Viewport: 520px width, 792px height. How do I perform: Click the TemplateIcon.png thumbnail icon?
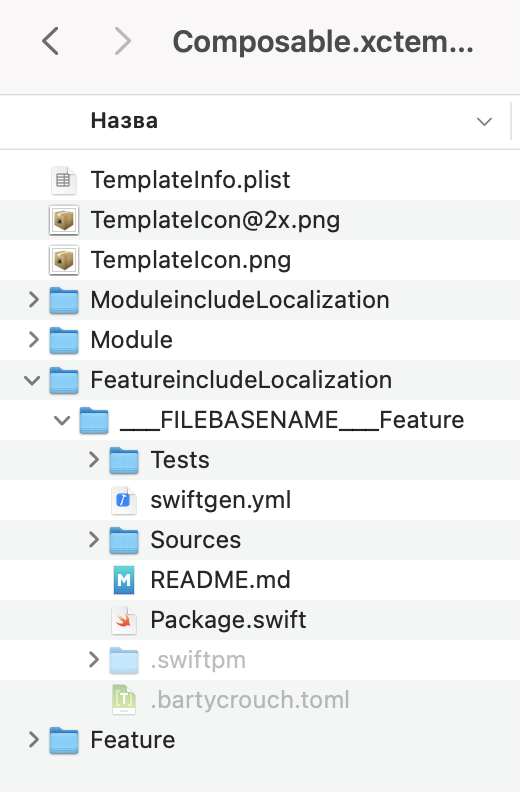(64, 260)
